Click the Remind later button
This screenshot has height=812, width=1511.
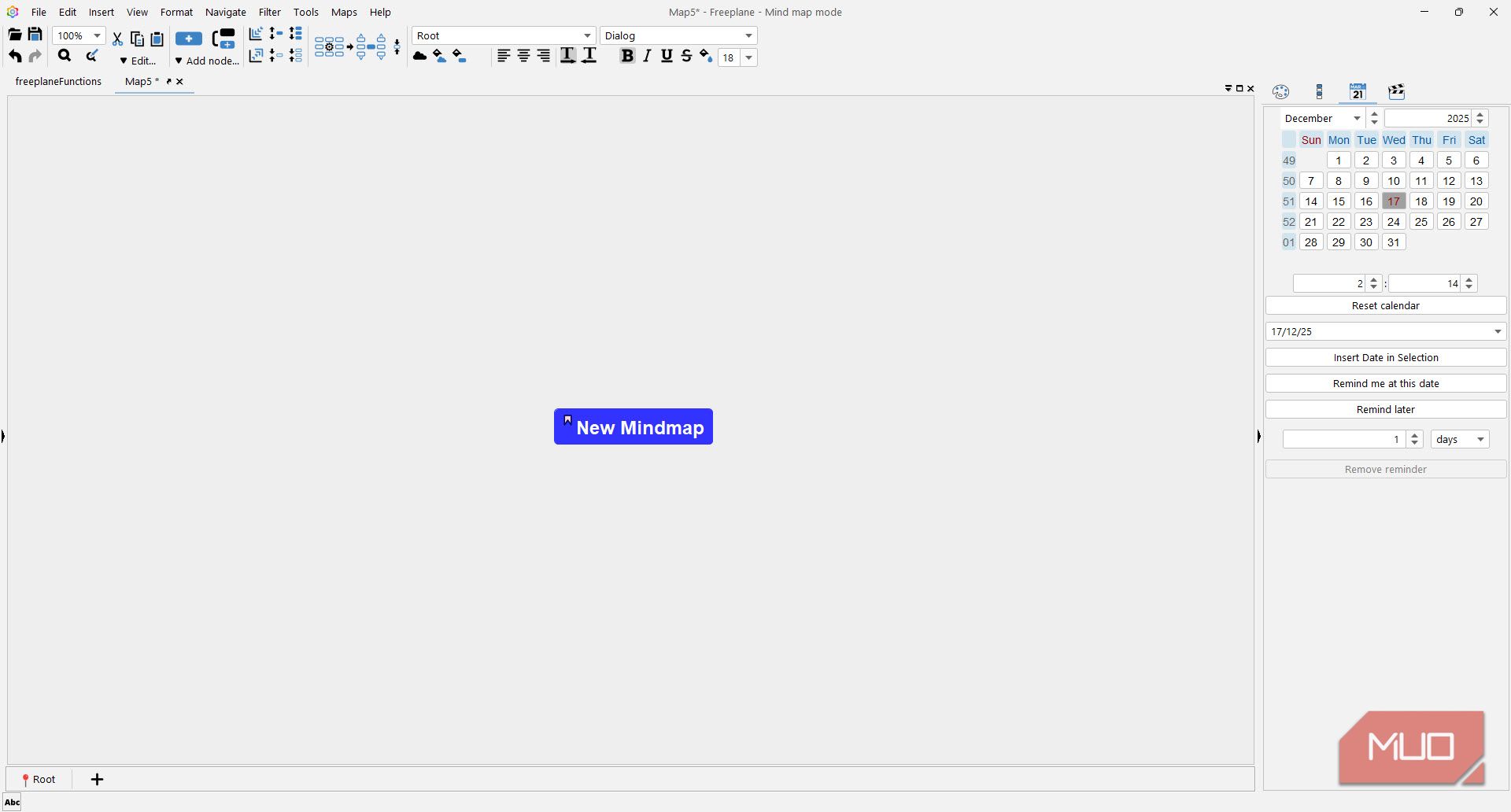click(x=1385, y=409)
